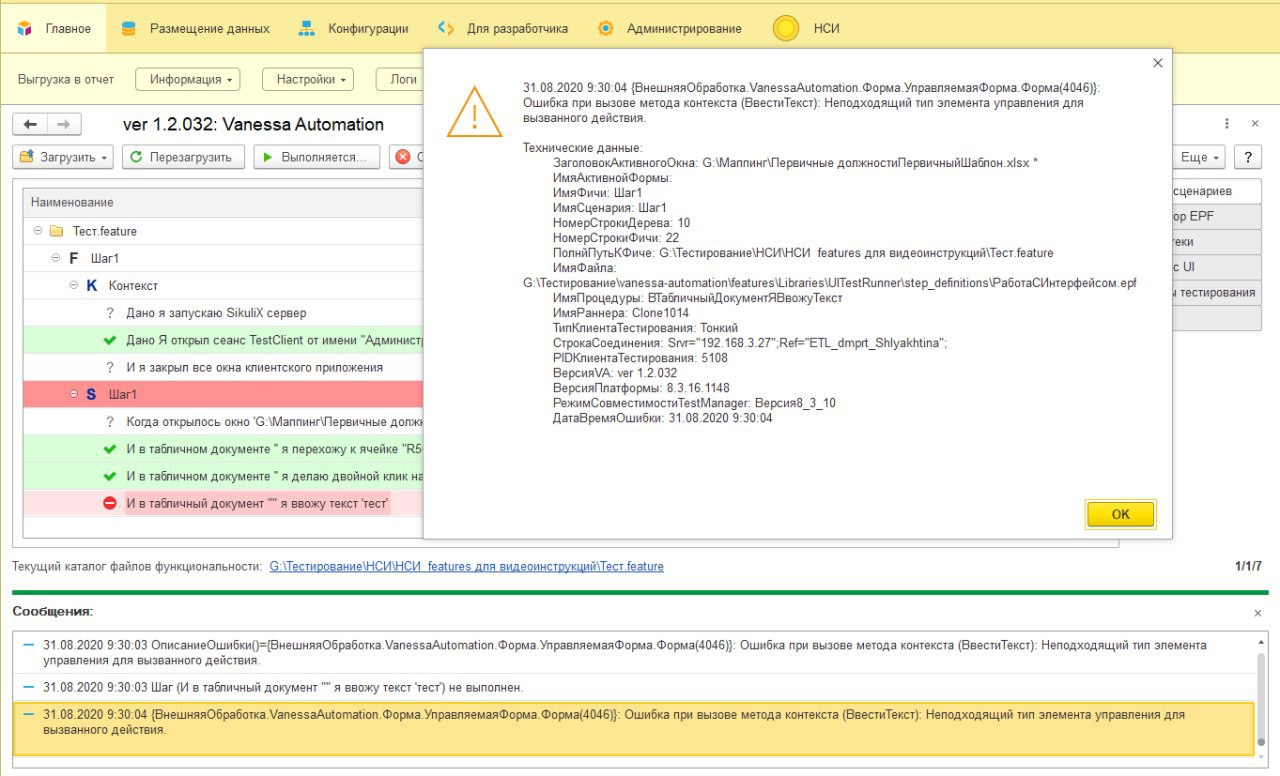Select row И я закрыл все окна

tap(223, 367)
